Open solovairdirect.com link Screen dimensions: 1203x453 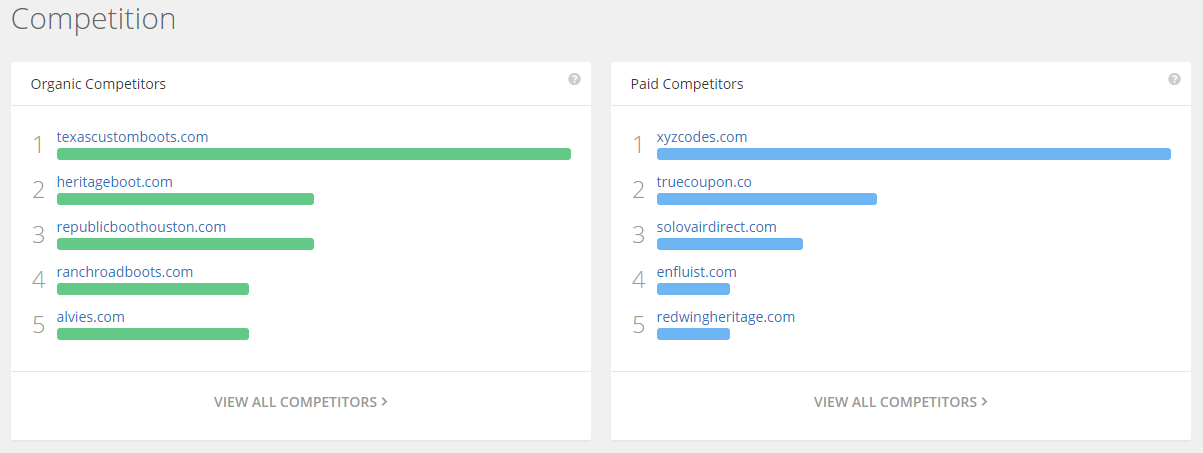coord(717,227)
